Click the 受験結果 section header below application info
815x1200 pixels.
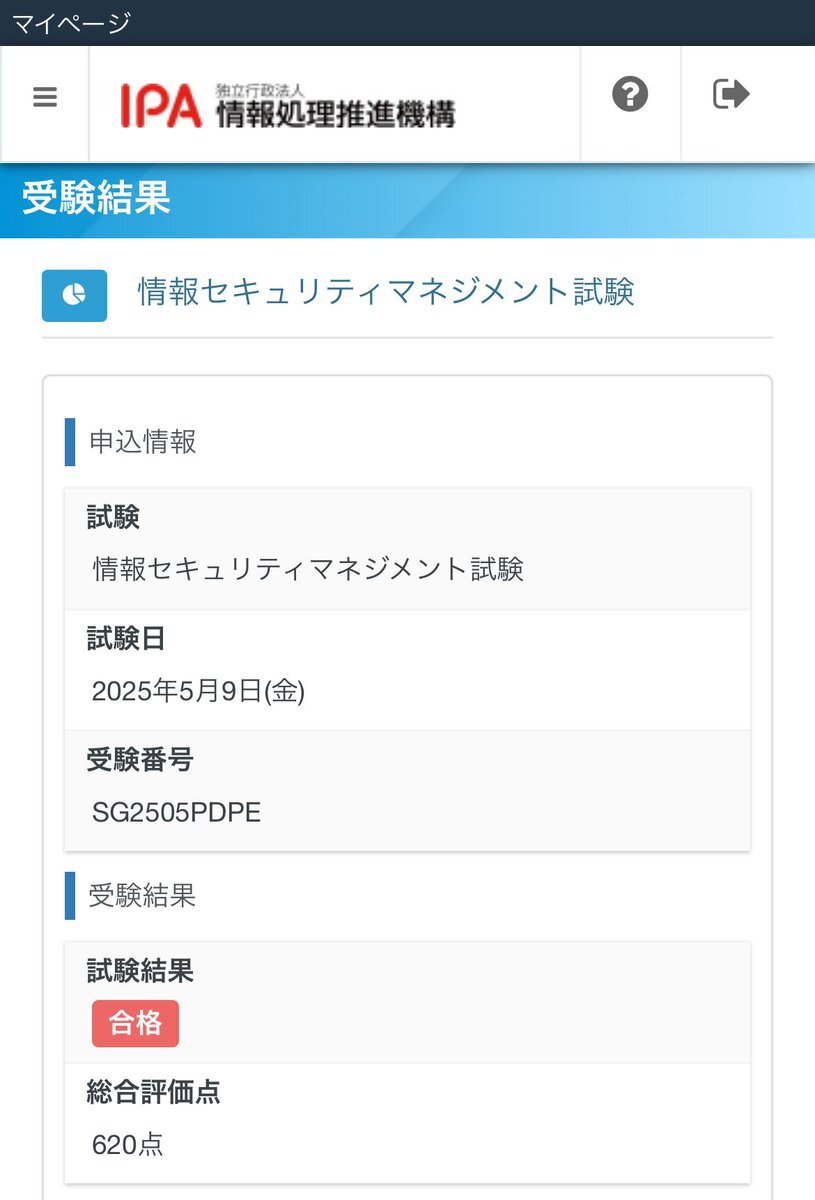(142, 895)
